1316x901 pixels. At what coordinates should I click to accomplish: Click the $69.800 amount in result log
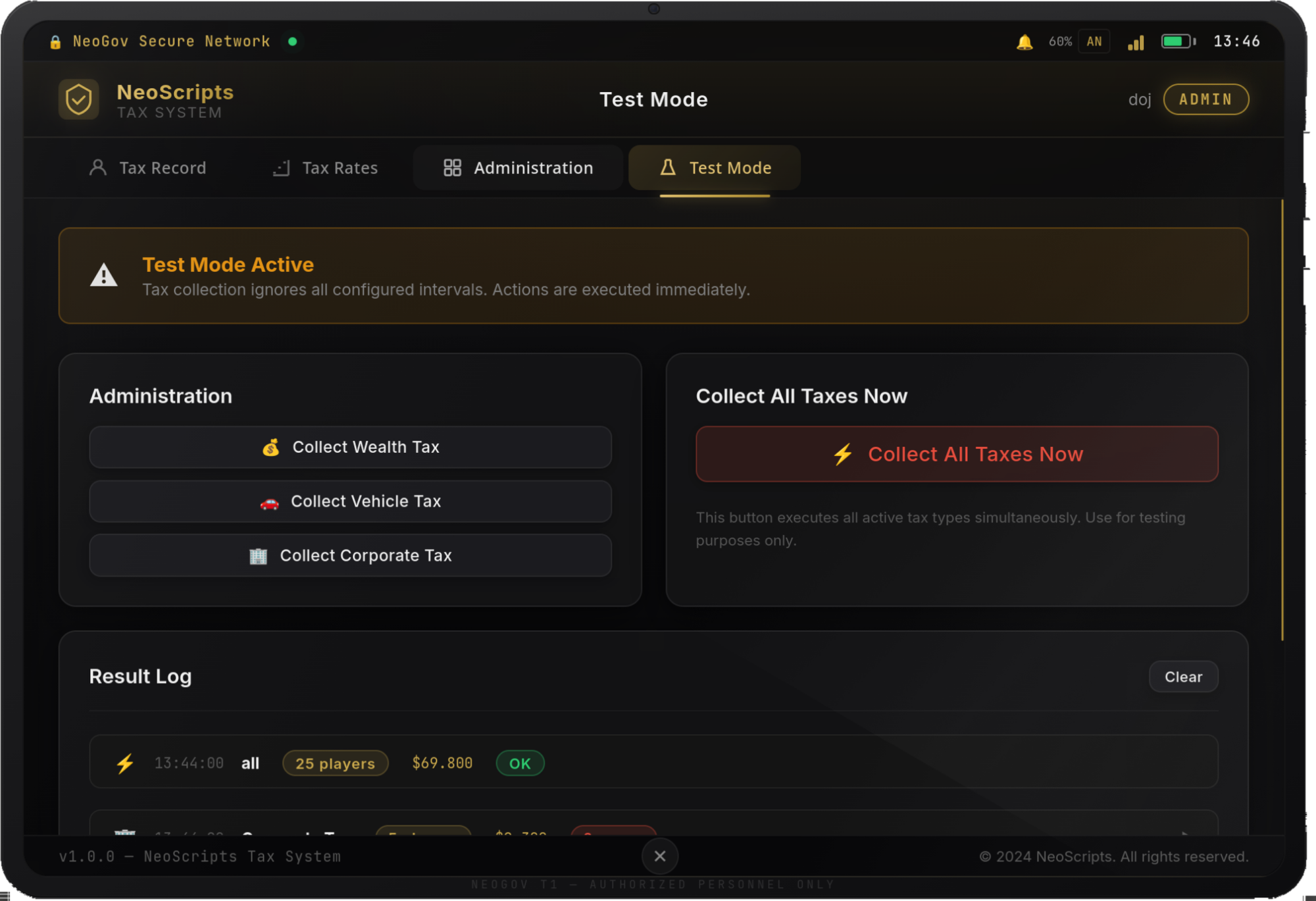pos(442,763)
